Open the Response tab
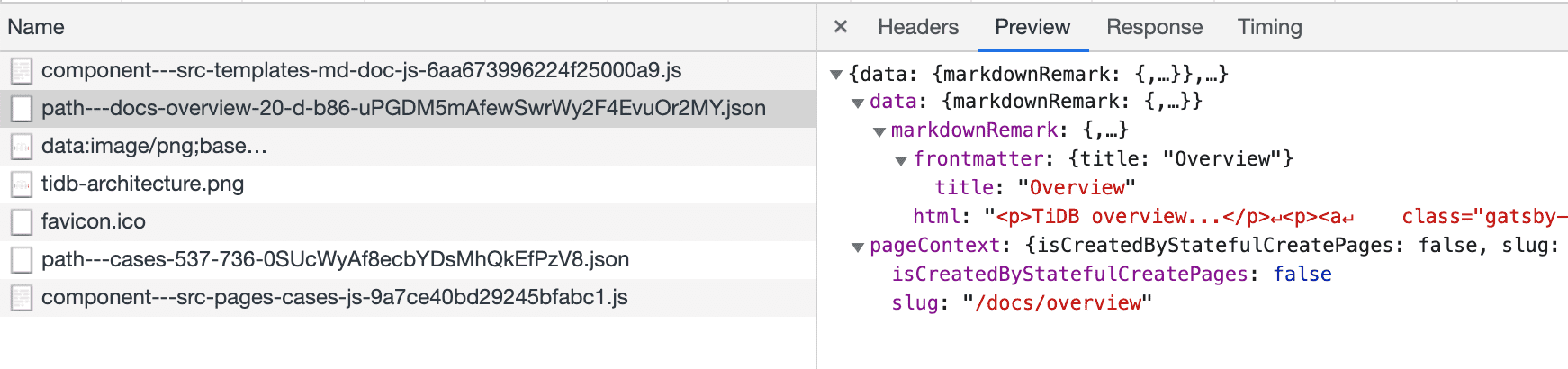 pos(1154,27)
